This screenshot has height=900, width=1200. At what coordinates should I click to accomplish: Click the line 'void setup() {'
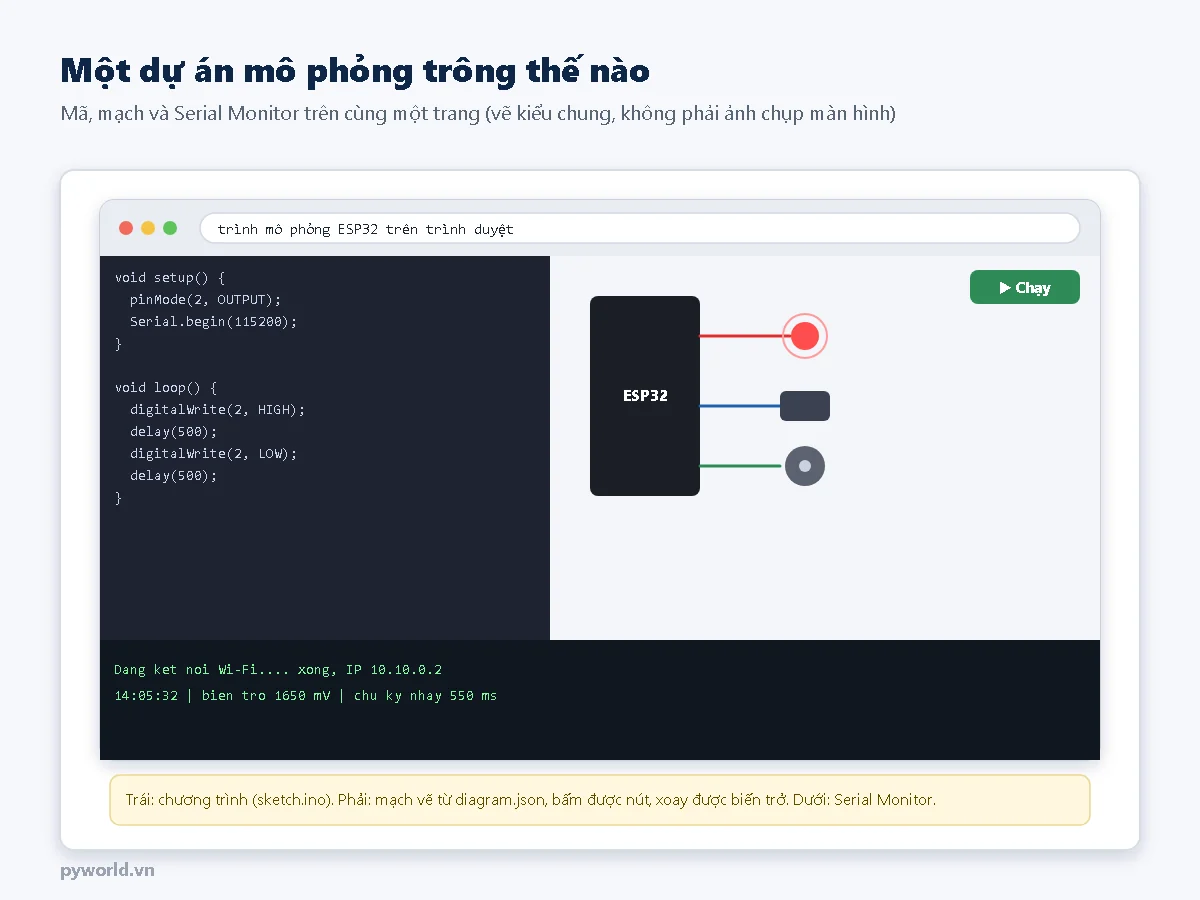pos(170,277)
